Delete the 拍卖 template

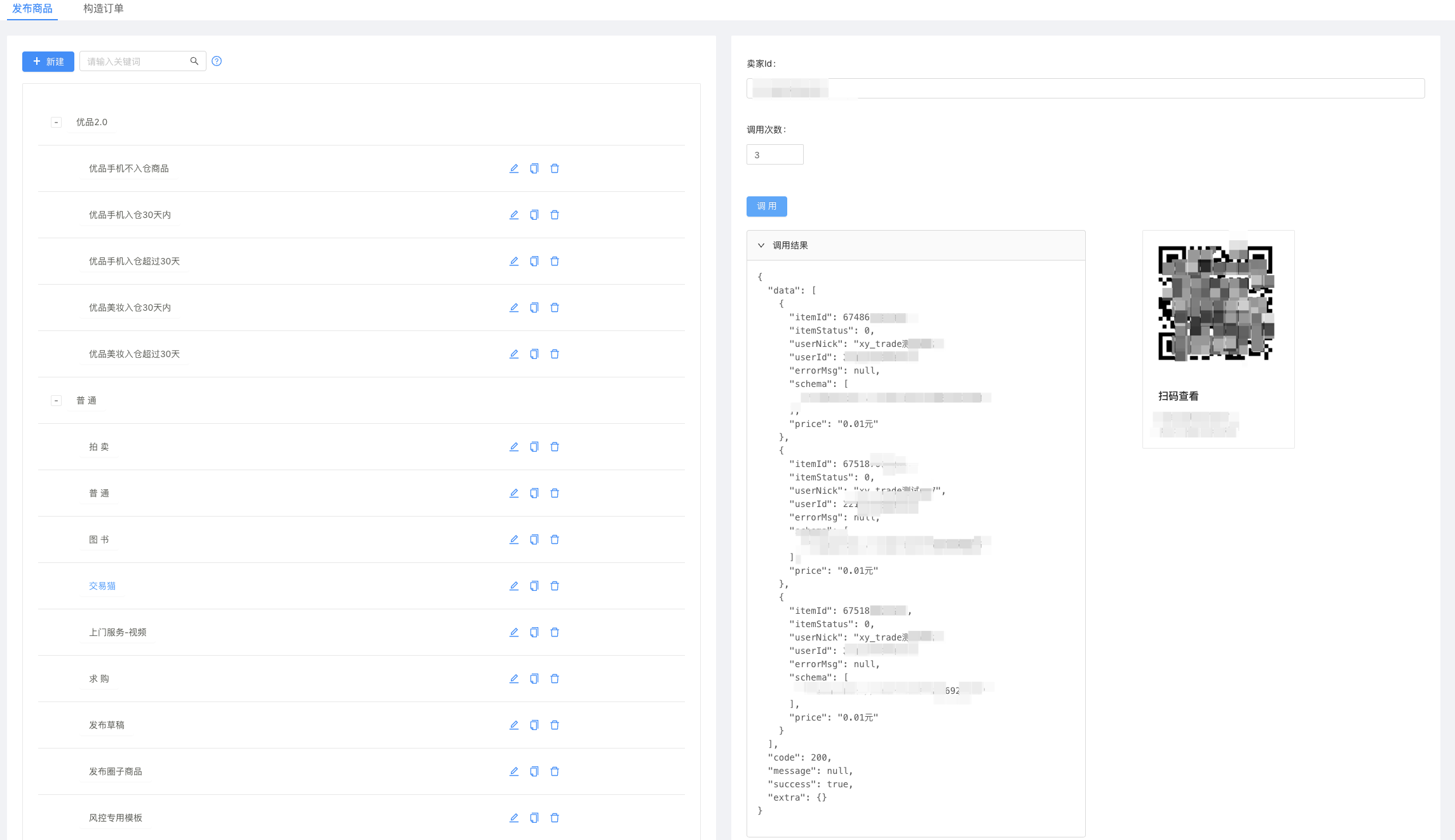(555, 447)
